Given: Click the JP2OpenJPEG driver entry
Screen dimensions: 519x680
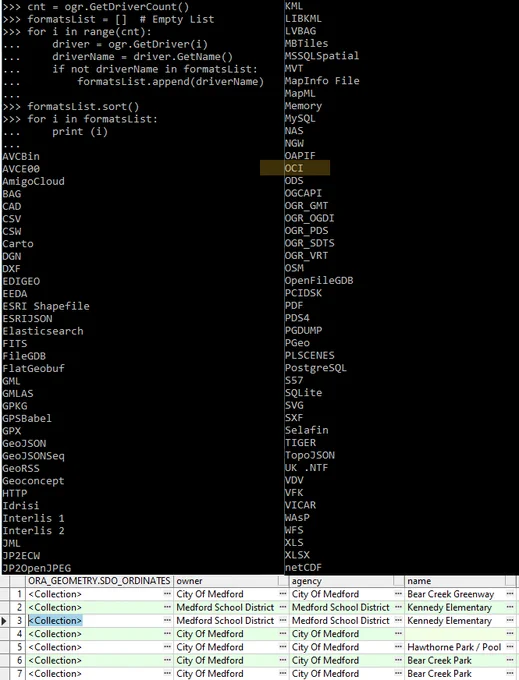Looking at the screenshot, I should tap(36, 568).
